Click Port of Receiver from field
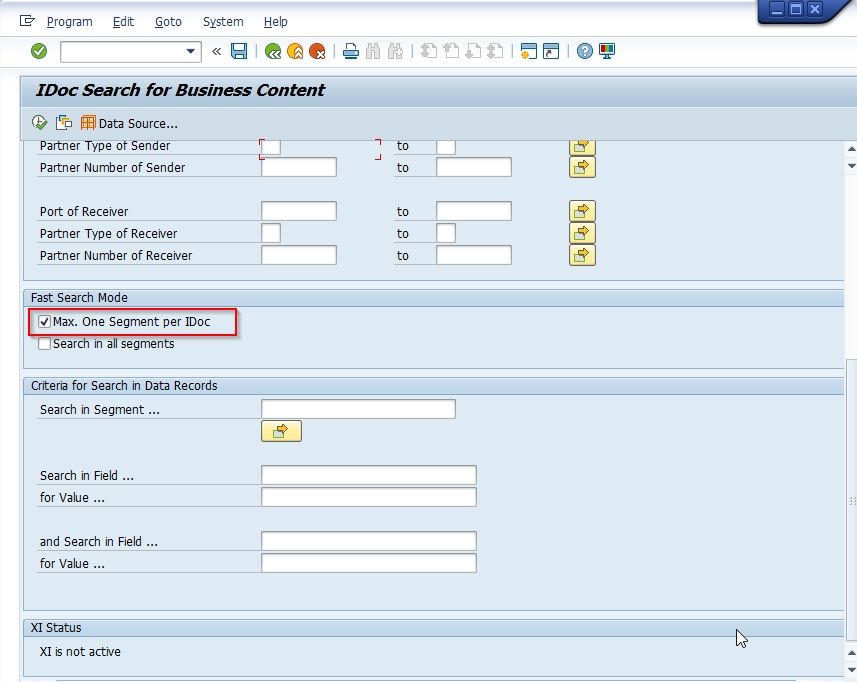The width and height of the screenshot is (857, 682). [x=299, y=211]
